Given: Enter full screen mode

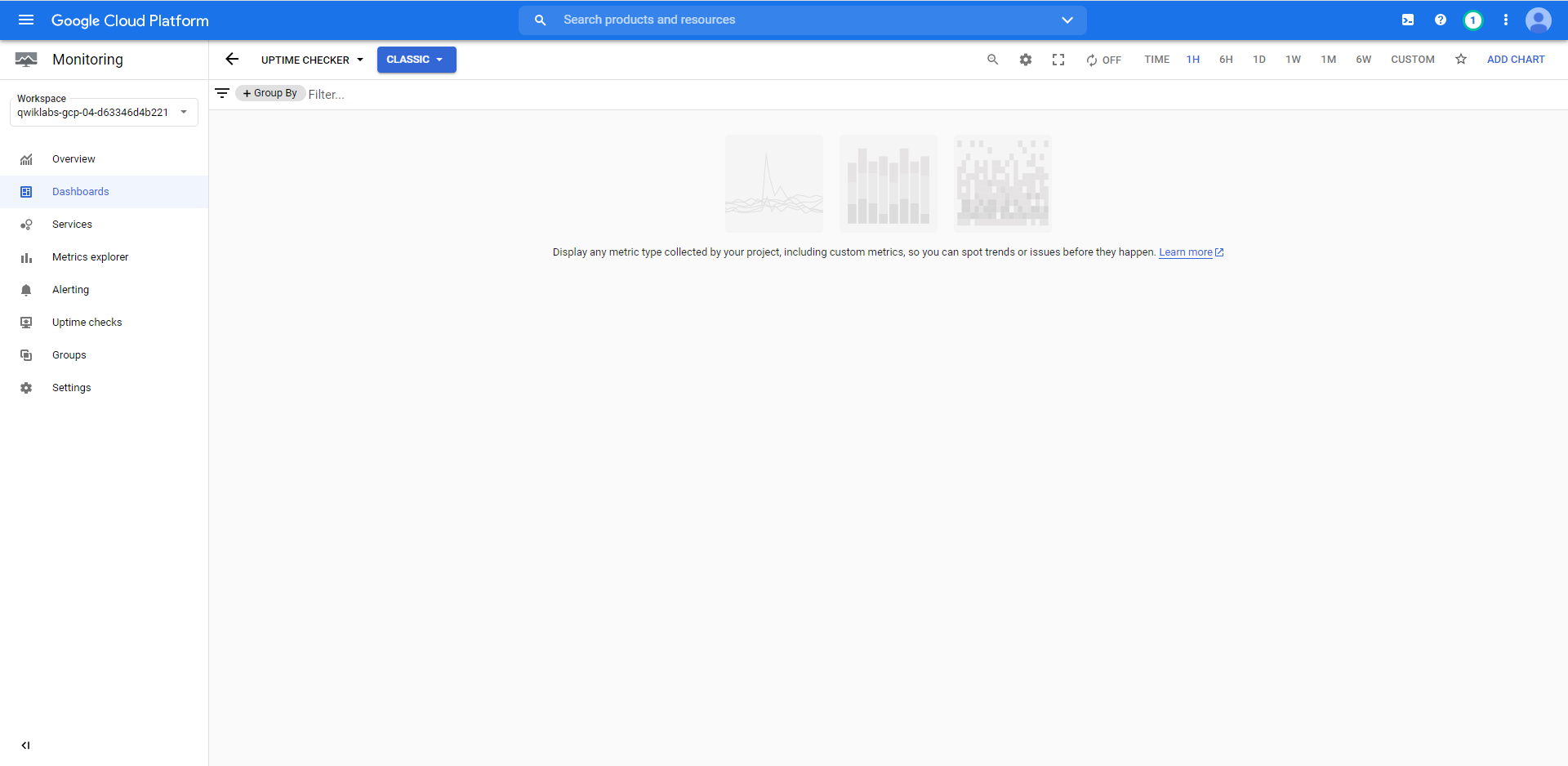Looking at the screenshot, I should [1058, 60].
